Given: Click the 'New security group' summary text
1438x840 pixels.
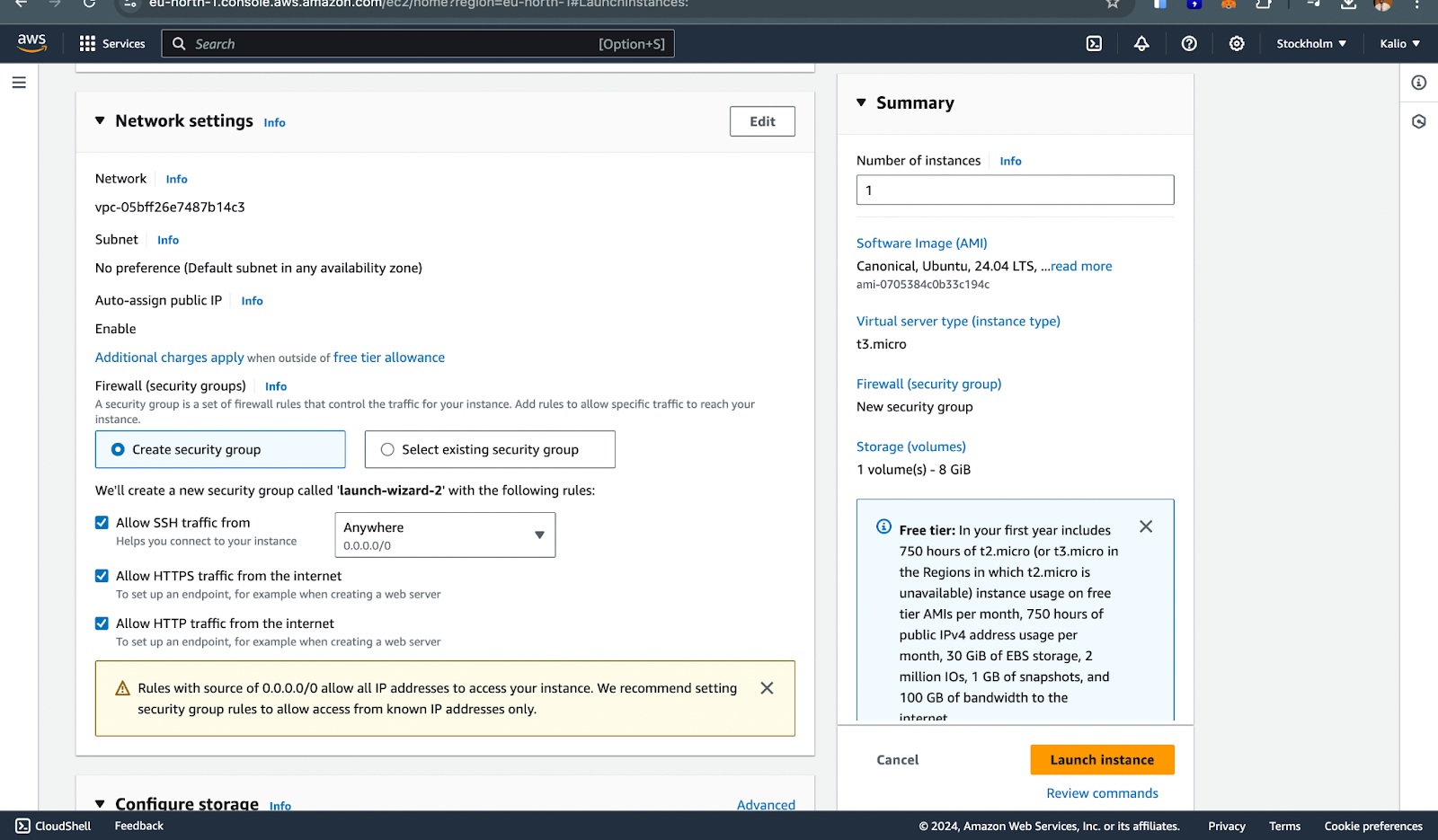Looking at the screenshot, I should [915, 407].
